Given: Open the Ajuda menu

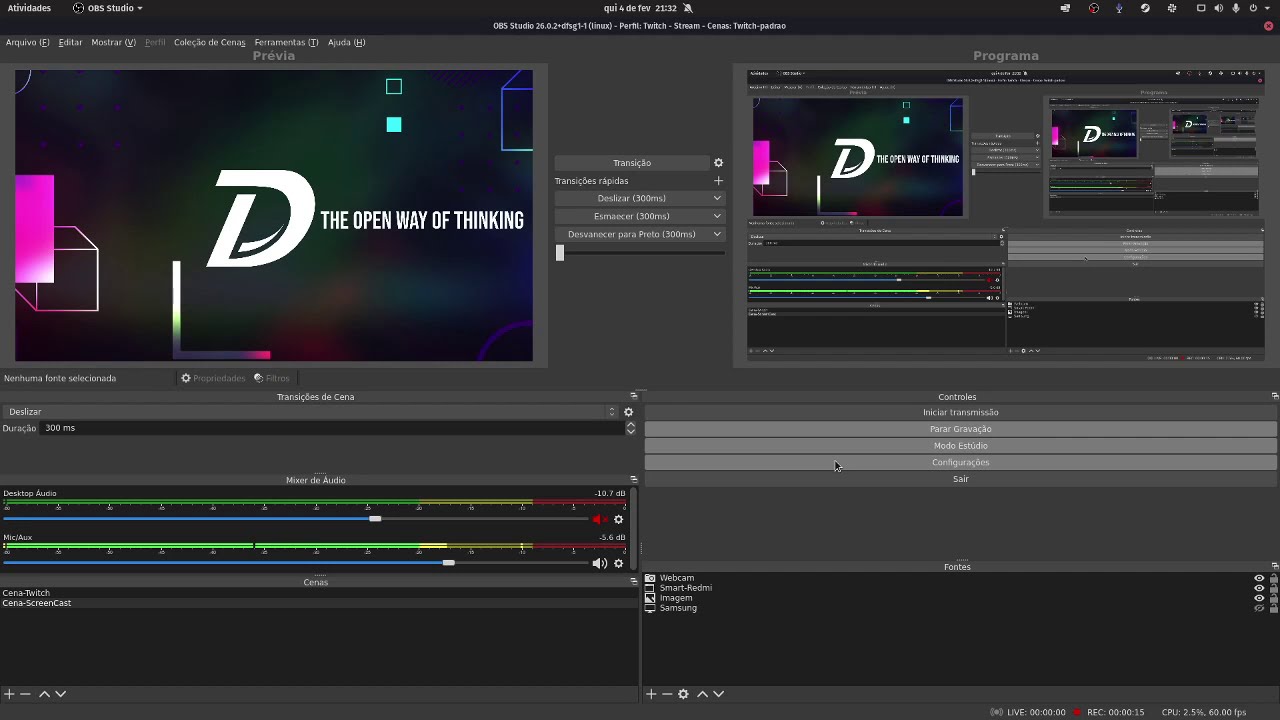Looking at the screenshot, I should [x=346, y=42].
